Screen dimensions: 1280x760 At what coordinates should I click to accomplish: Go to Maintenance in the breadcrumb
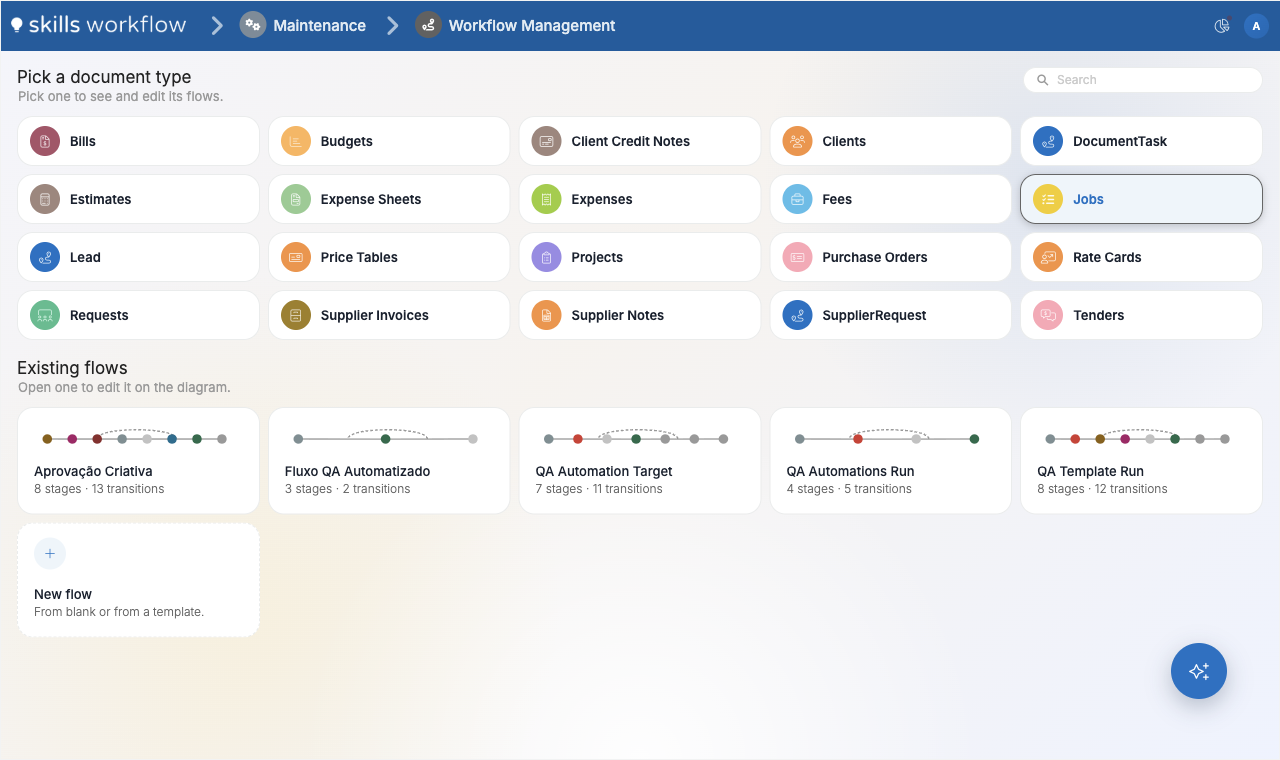(x=319, y=26)
